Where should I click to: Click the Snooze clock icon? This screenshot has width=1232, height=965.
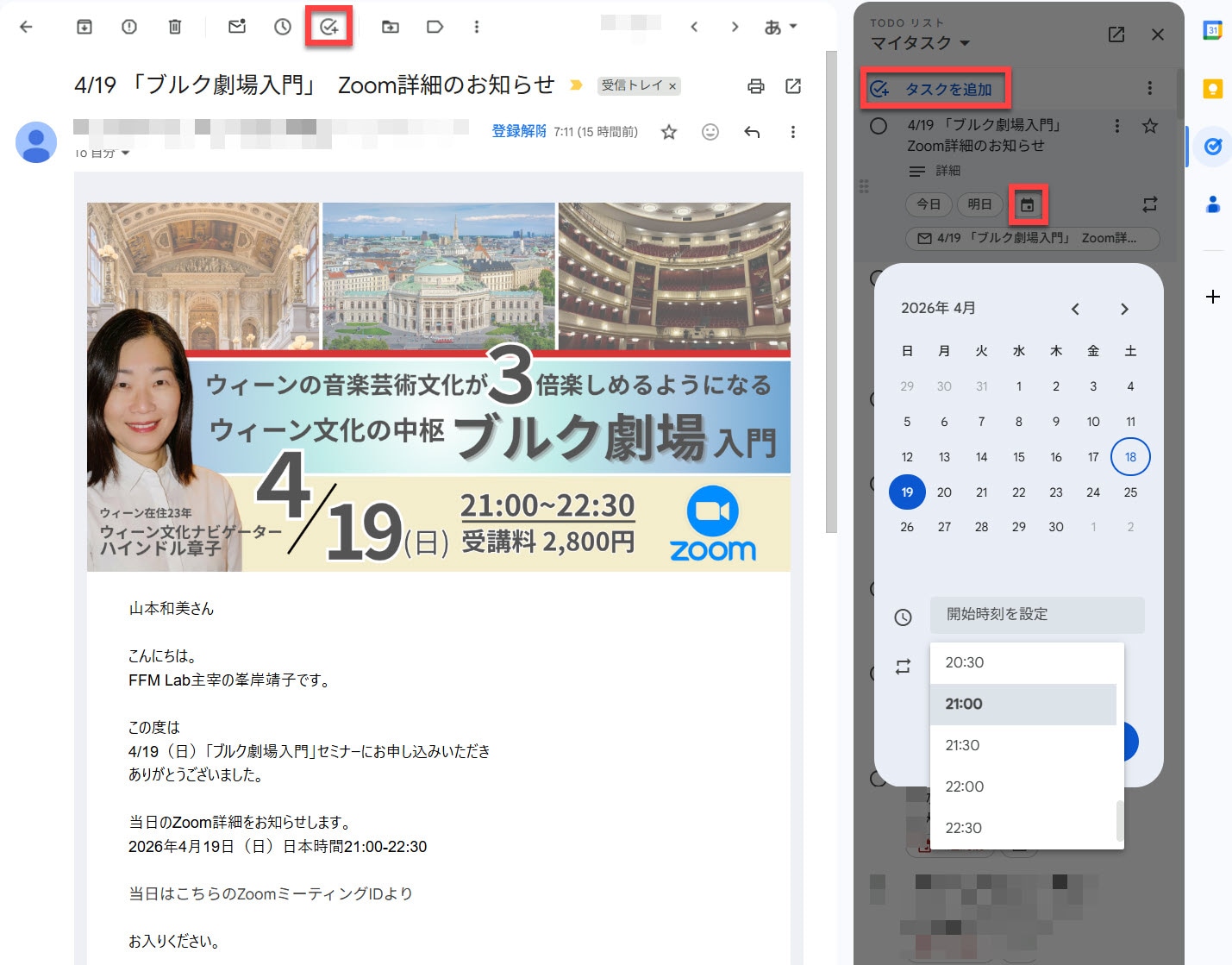click(283, 27)
